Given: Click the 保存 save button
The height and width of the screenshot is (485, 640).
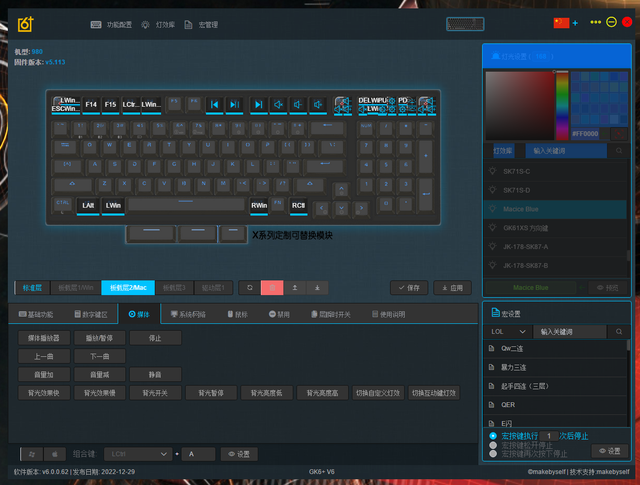Looking at the screenshot, I should click(x=409, y=288).
